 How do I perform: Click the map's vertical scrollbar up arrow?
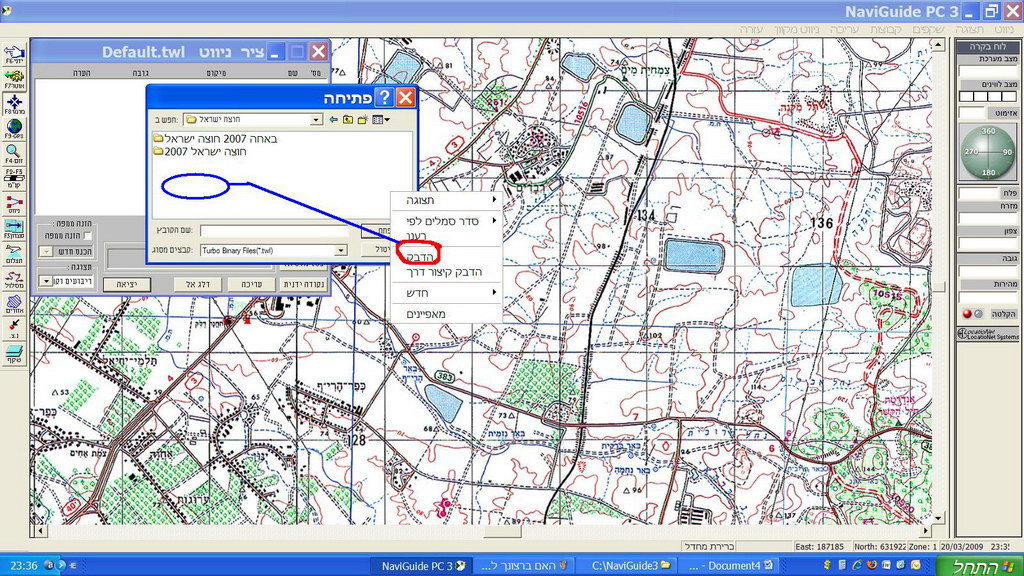coord(938,44)
